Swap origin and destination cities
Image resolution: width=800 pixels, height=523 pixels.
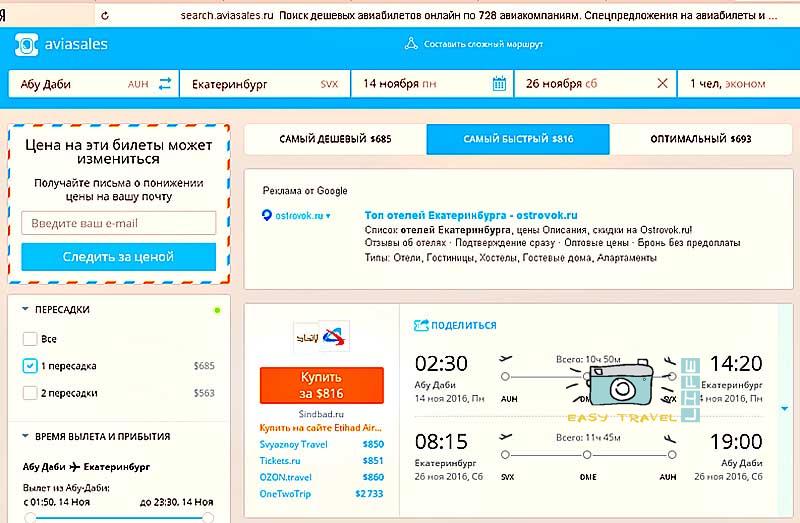[x=165, y=84]
